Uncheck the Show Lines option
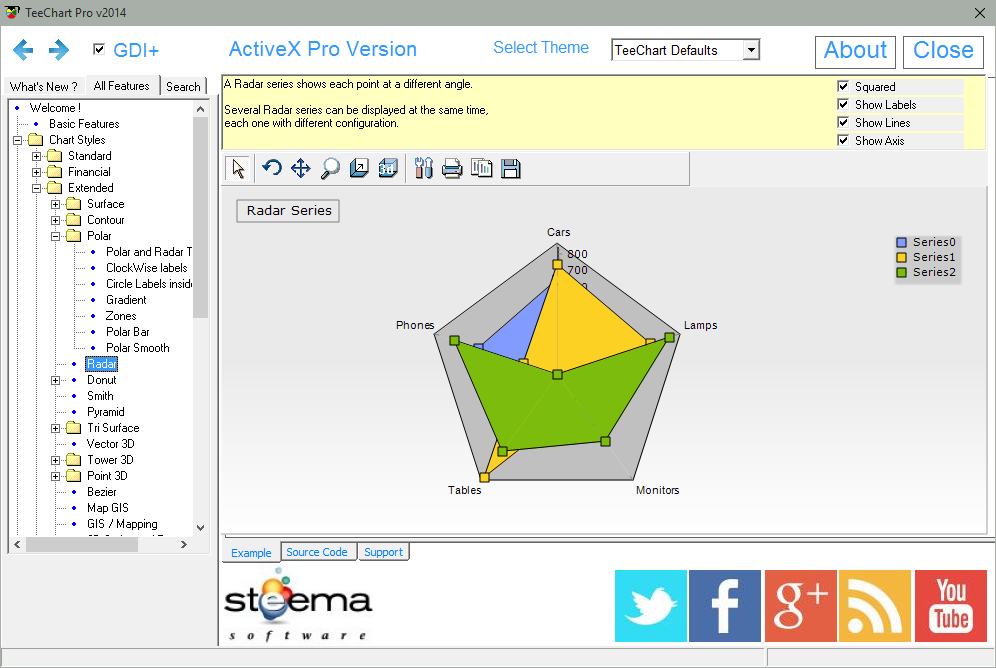The width and height of the screenshot is (996, 668). pyautogui.click(x=843, y=122)
